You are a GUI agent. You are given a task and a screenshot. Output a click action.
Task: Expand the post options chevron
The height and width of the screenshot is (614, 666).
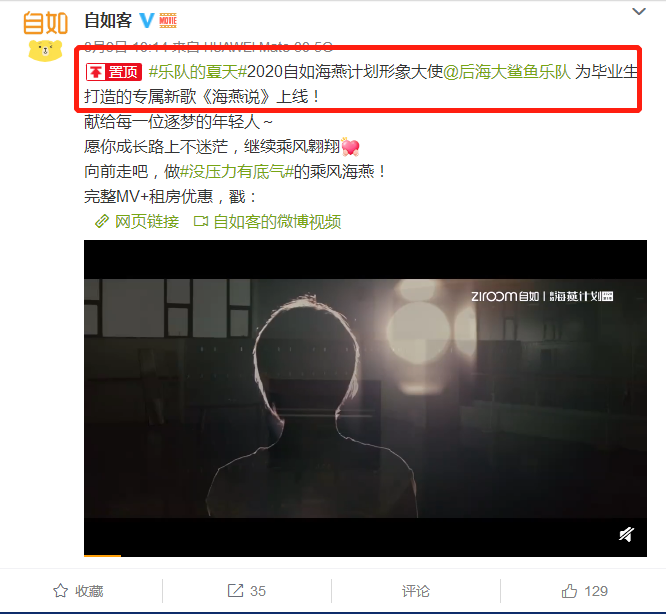[639, 11]
